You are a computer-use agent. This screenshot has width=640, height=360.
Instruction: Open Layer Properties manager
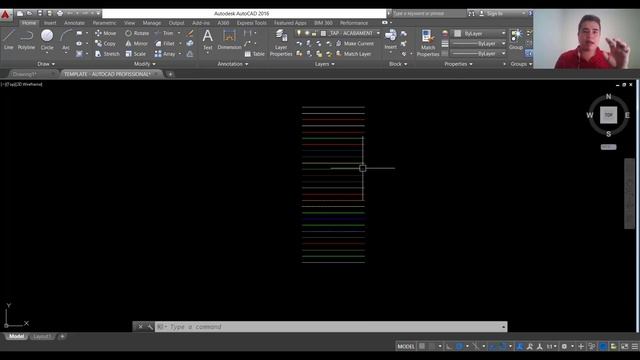click(x=281, y=43)
